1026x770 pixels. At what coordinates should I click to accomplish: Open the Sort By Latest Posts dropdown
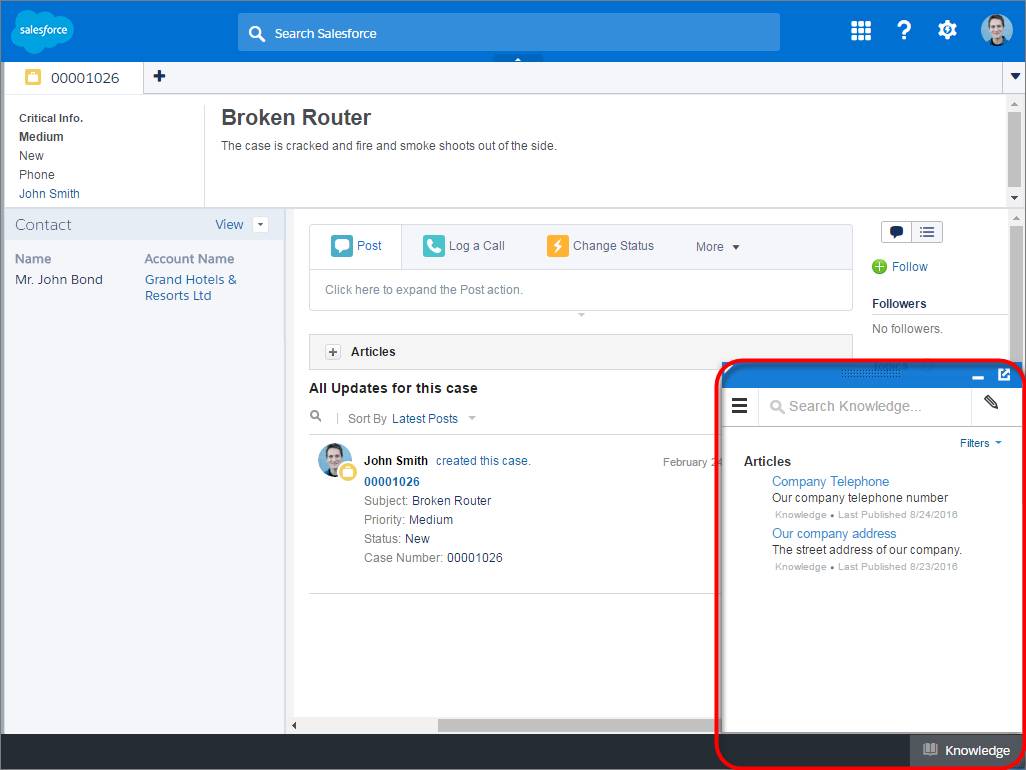434,419
